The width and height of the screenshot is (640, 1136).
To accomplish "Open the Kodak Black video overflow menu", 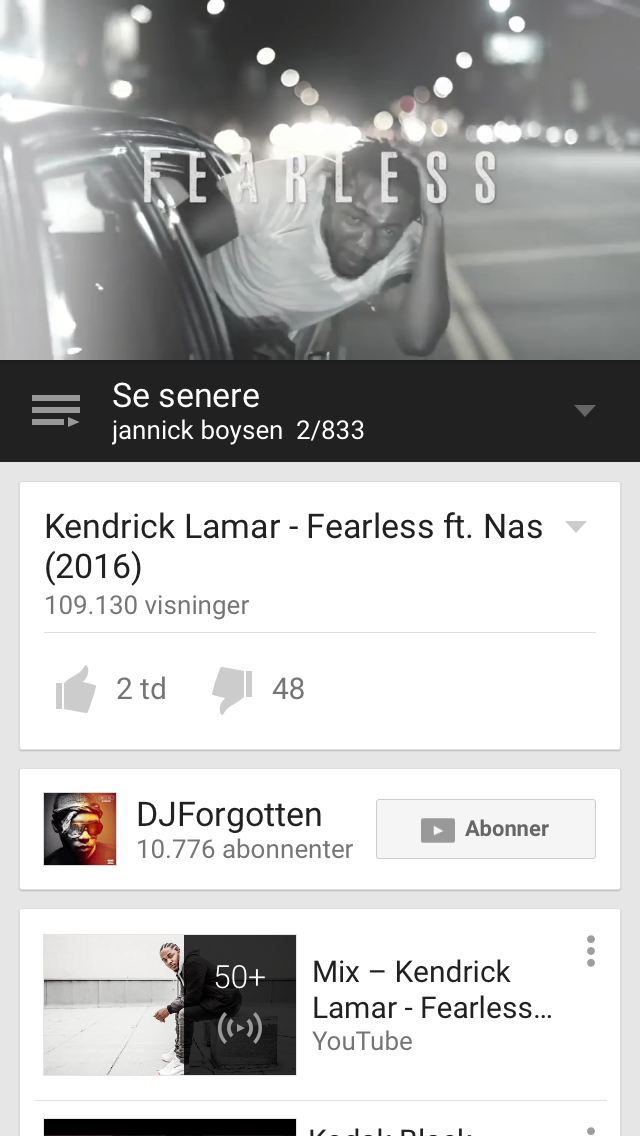I will pyautogui.click(x=591, y=1129).
